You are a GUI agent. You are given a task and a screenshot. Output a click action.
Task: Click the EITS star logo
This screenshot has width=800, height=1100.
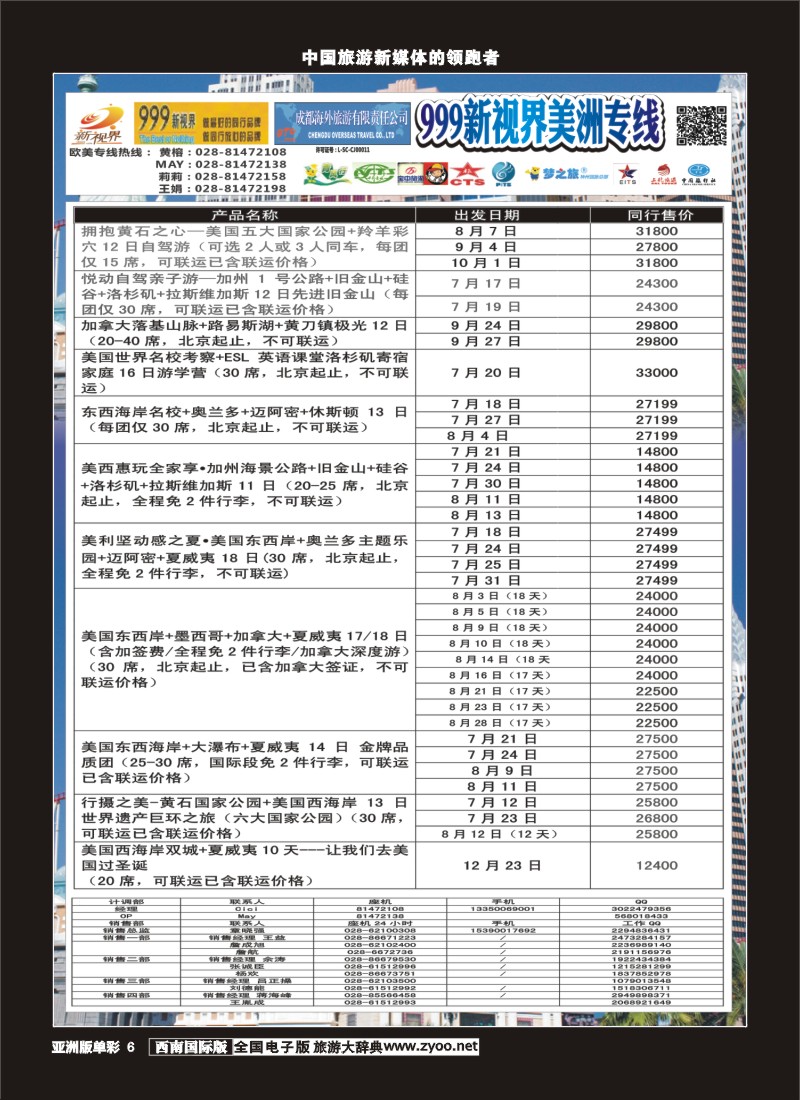point(626,174)
